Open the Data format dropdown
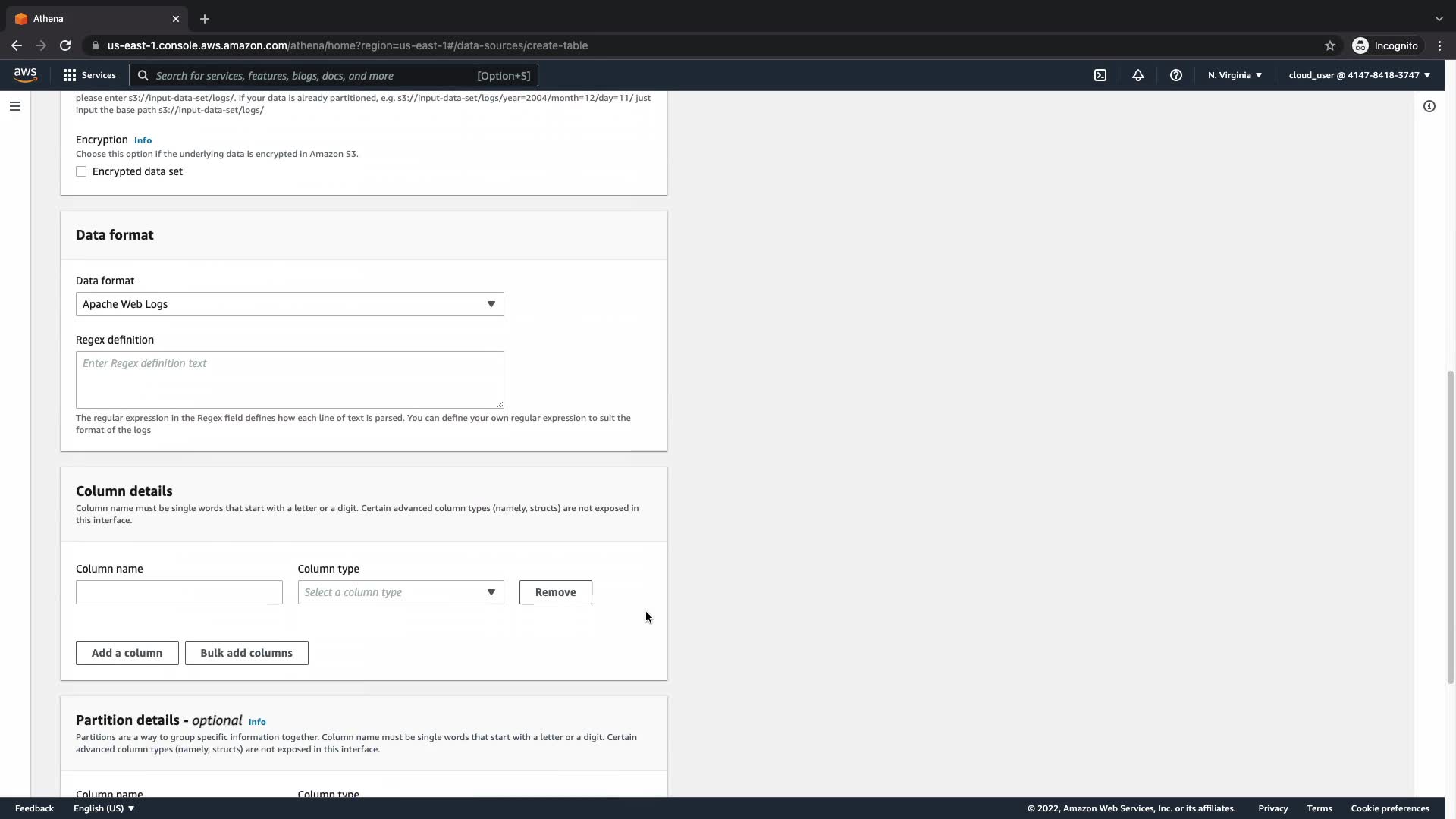This screenshot has width=1456, height=819. (x=290, y=304)
